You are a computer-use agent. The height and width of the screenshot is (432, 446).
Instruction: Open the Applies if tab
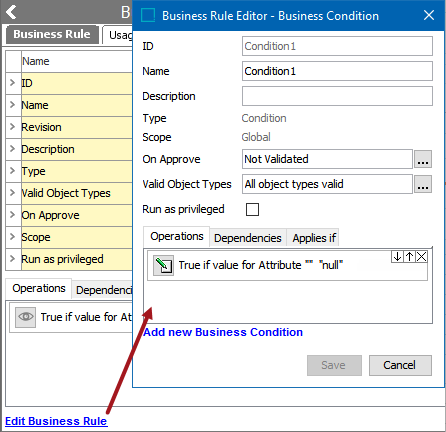[314, 238]
